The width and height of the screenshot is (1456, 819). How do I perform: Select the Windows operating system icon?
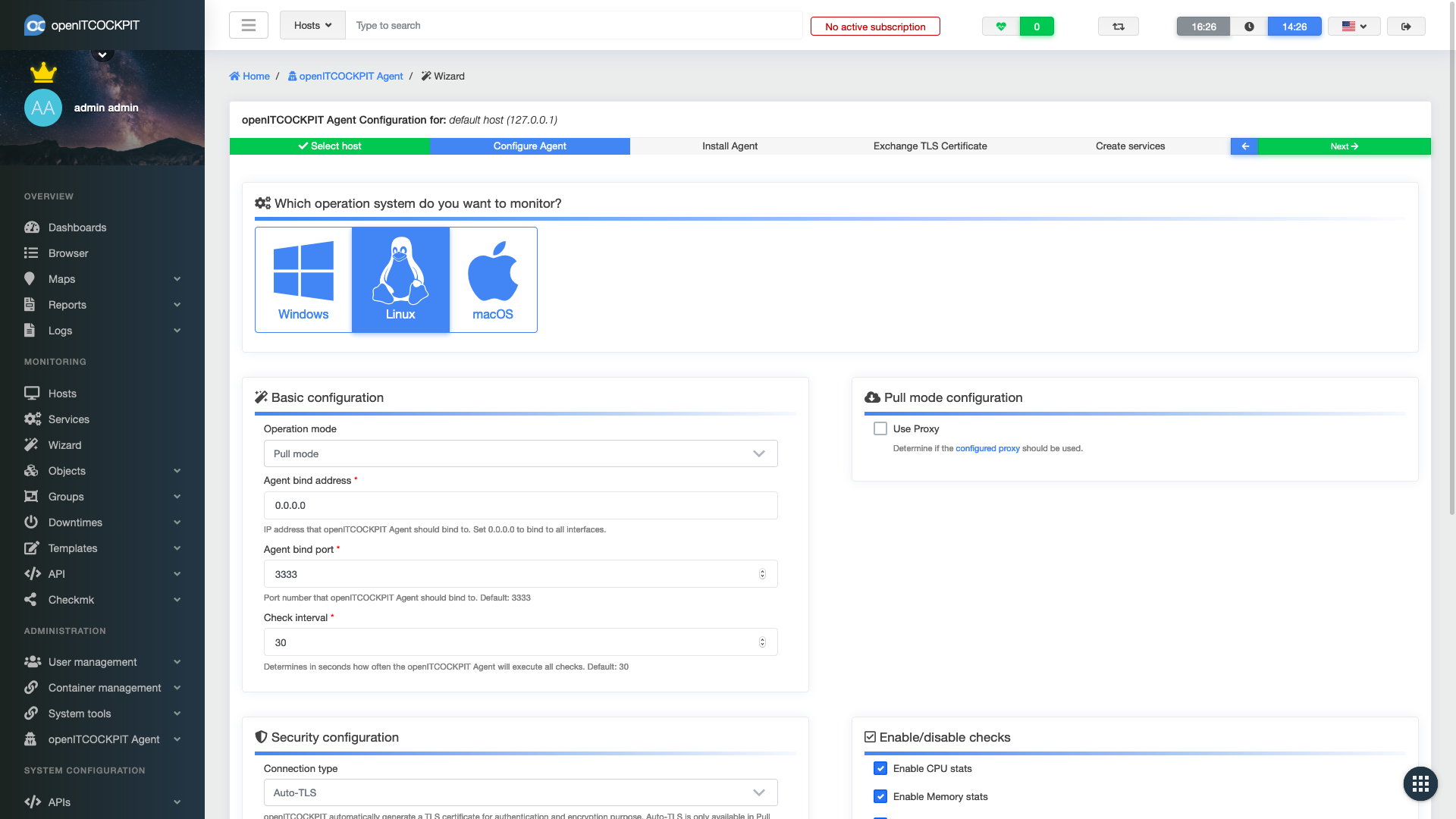tap(303, 279)
